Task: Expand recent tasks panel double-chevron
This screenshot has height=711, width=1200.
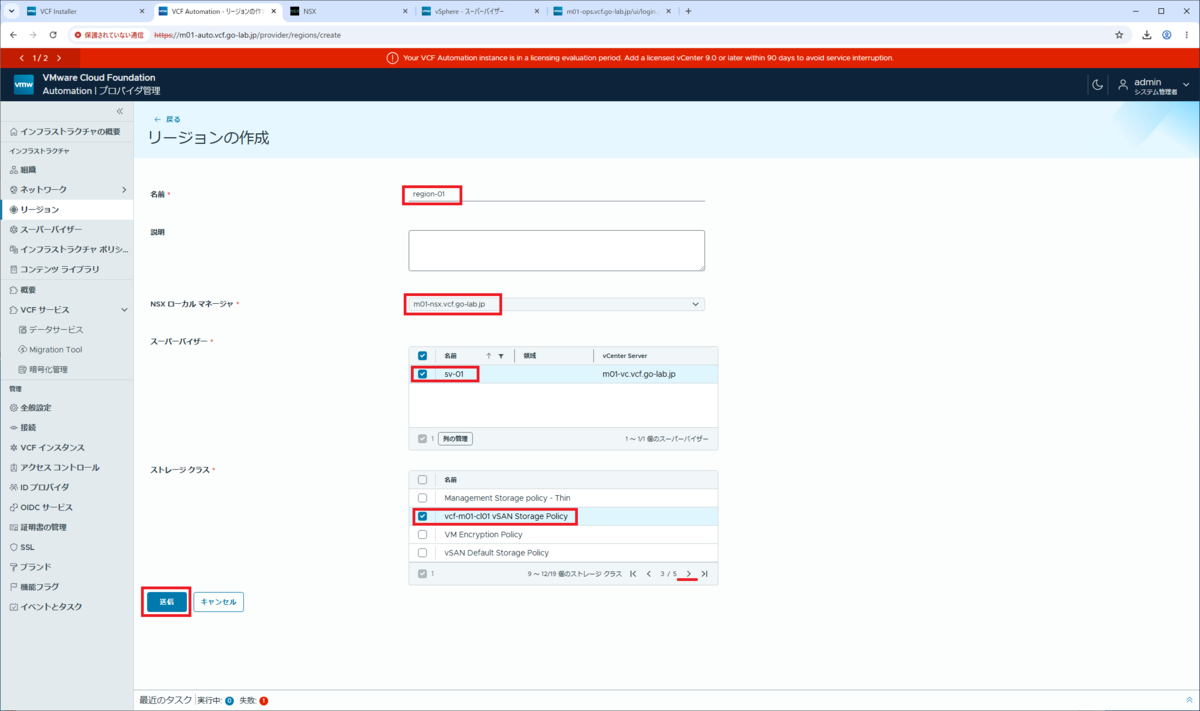Action: 1189,701
